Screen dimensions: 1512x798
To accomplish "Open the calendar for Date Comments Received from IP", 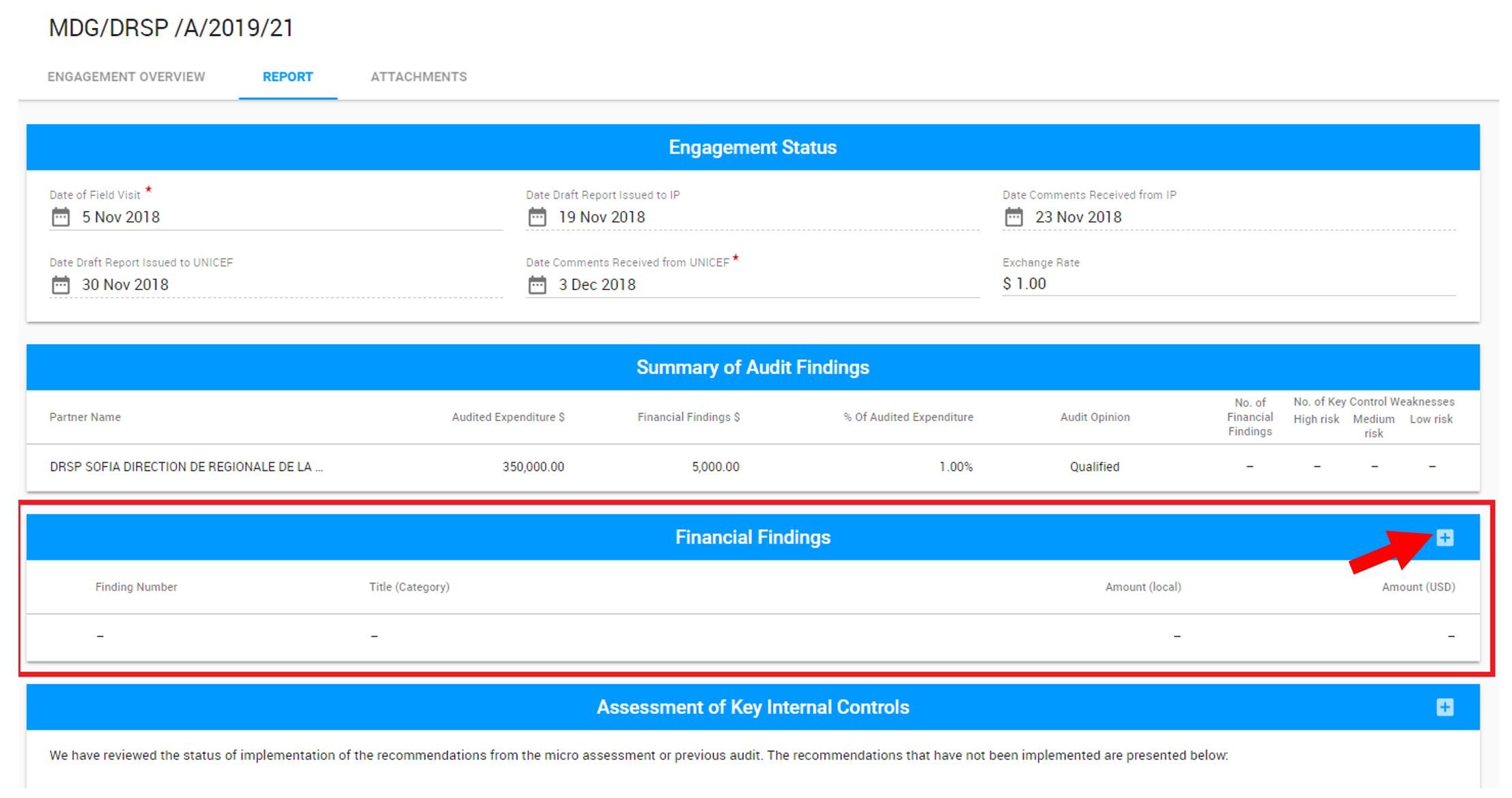I will tap(1014, 217).
